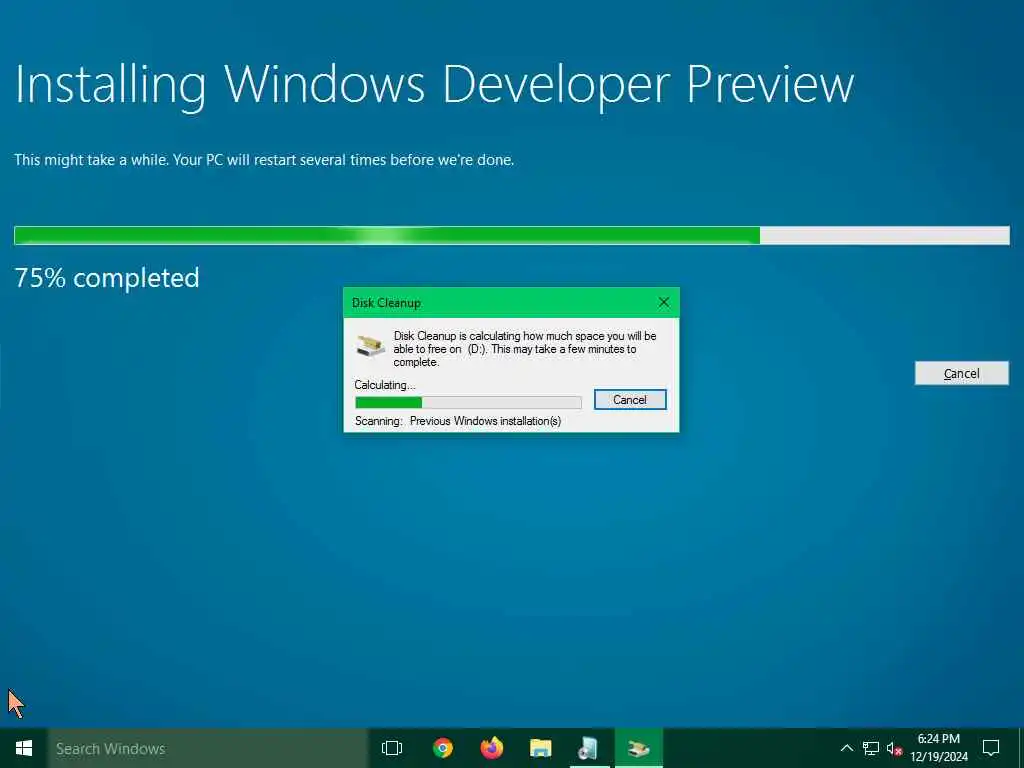
Task: Click the Disk Cleanup drive icon in dialog
Action: click(x=370, y=345)
